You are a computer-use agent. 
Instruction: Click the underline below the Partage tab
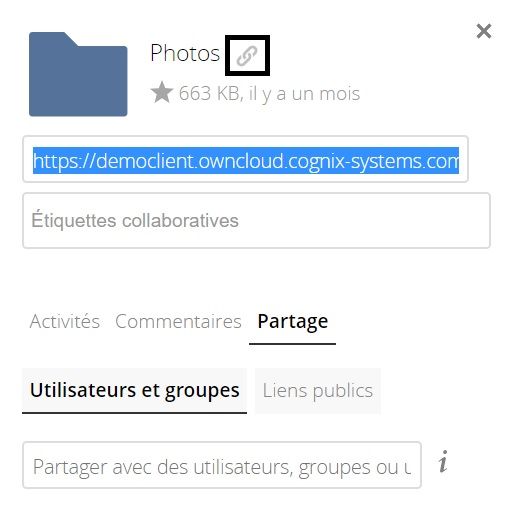pyautogui.click(x=292, y=343)
